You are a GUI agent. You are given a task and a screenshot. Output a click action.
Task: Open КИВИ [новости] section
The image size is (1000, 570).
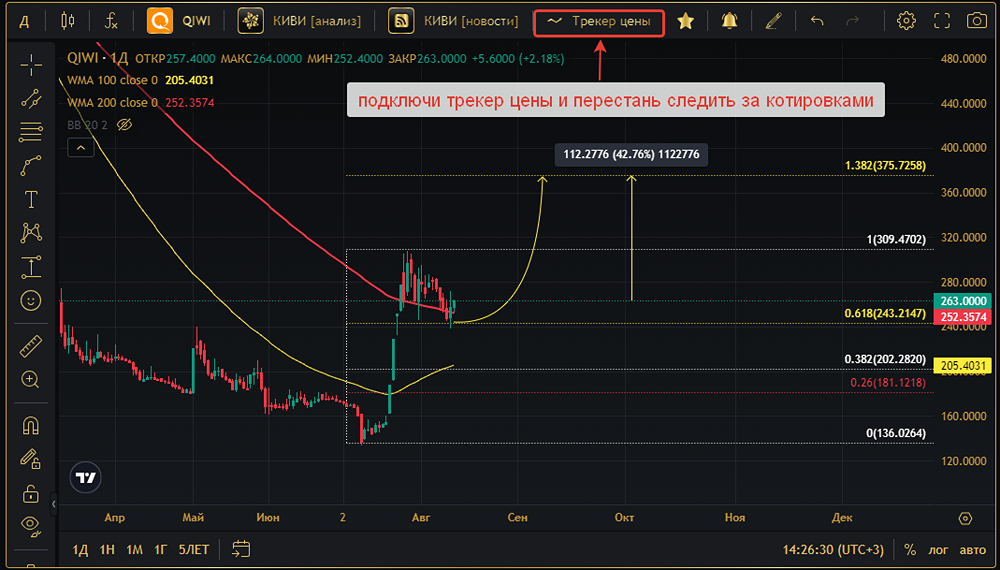pyautogui.click(x=455, y=21)
